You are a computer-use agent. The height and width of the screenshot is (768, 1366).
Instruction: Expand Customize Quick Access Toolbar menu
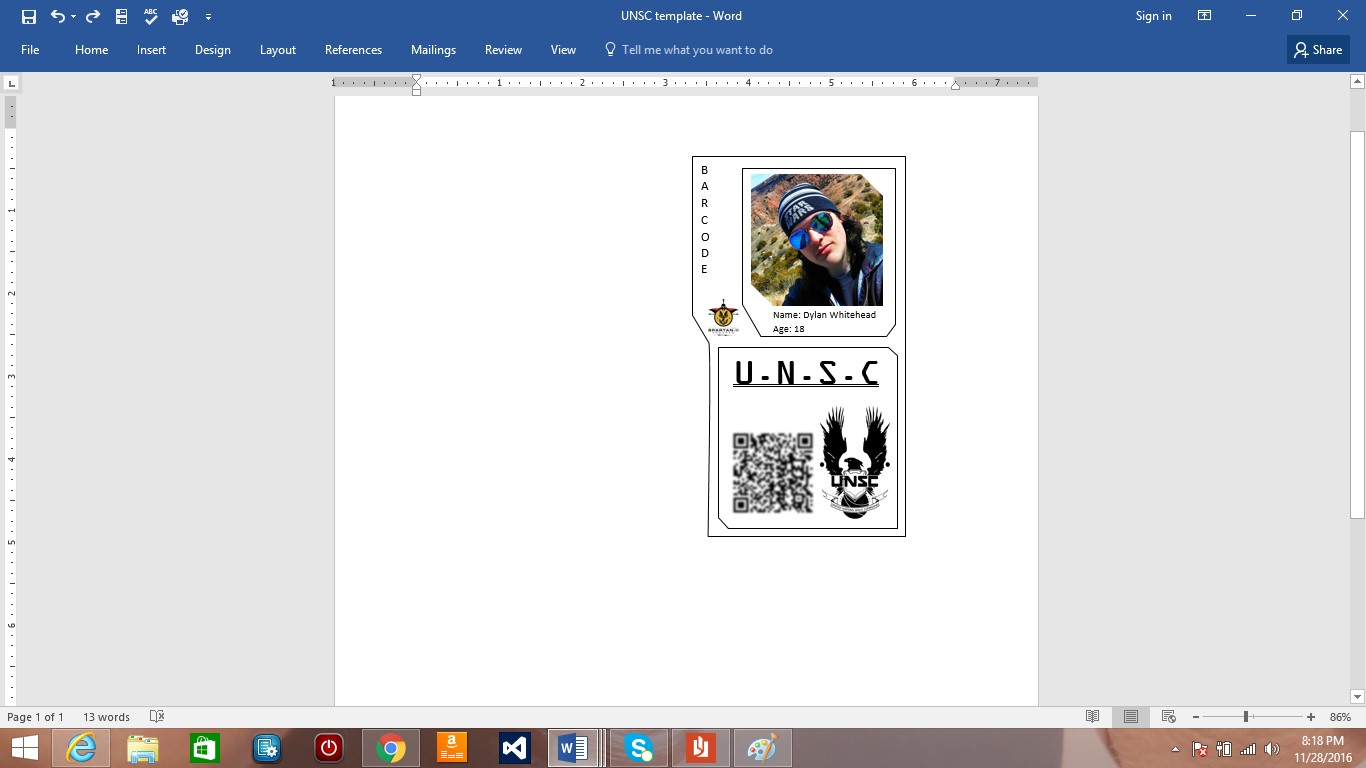[208, 17]
